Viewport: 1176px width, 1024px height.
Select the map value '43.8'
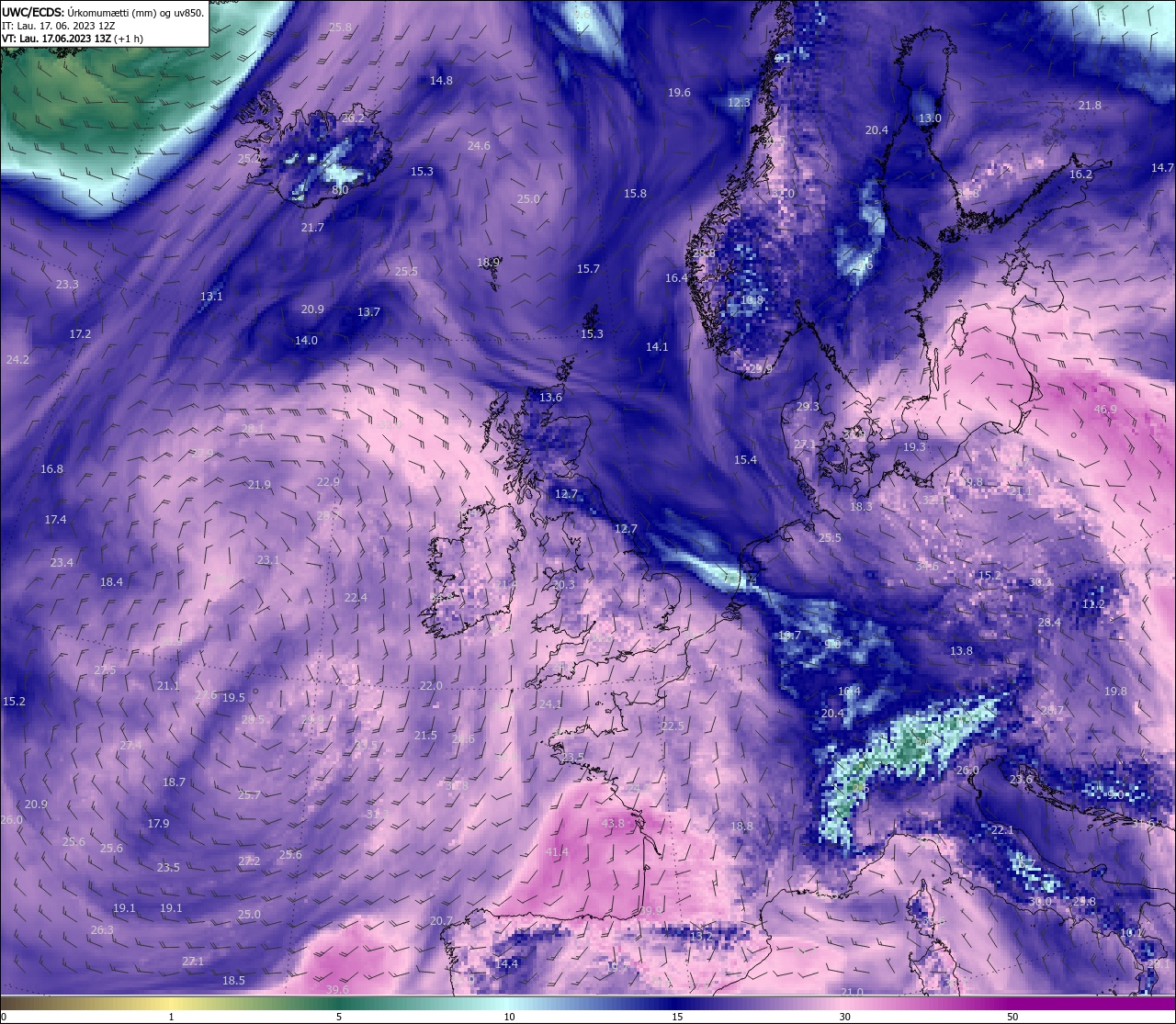pyautogui.click(x=613, y=824)
